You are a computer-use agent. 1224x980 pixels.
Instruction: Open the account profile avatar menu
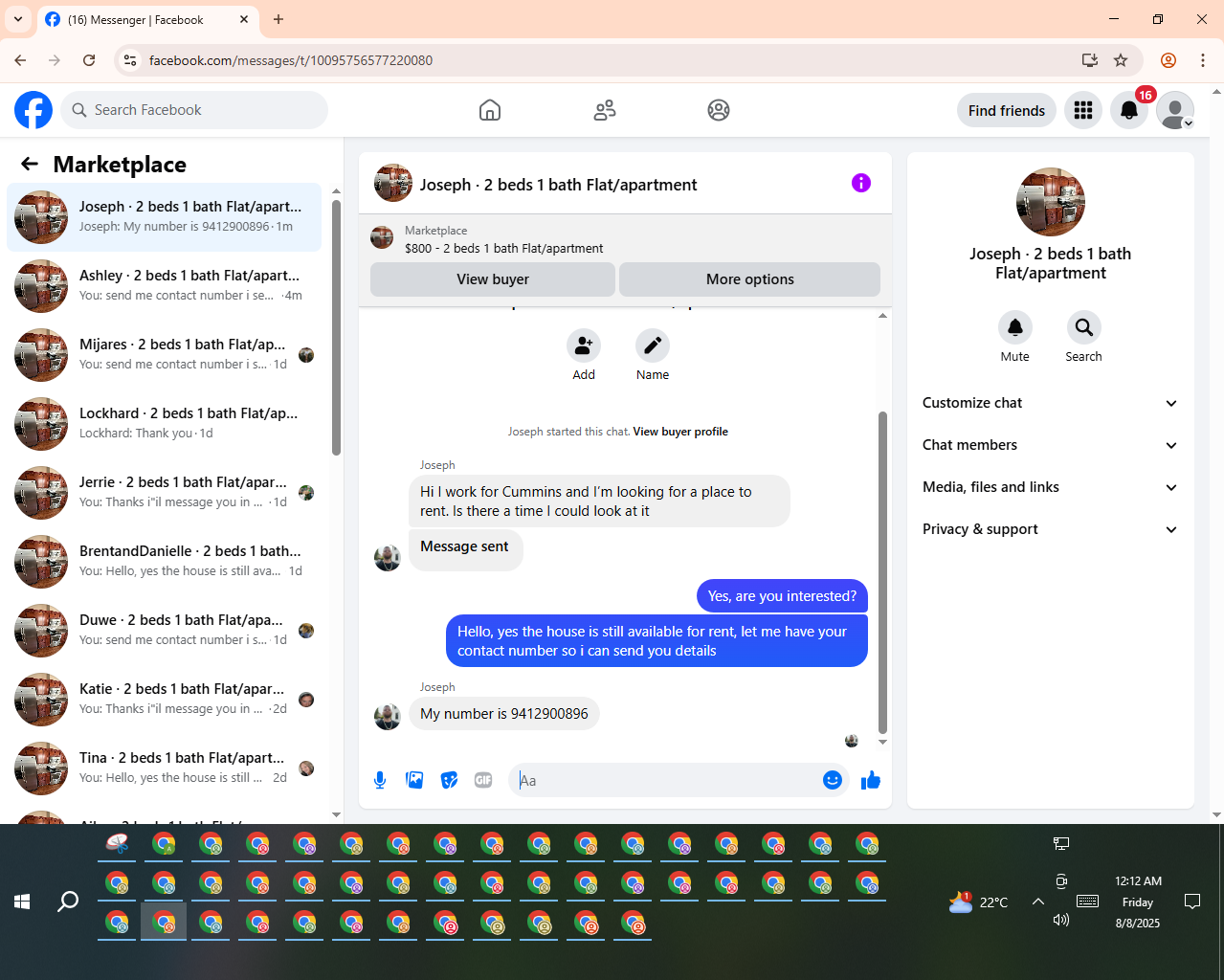coord(1175,111)
